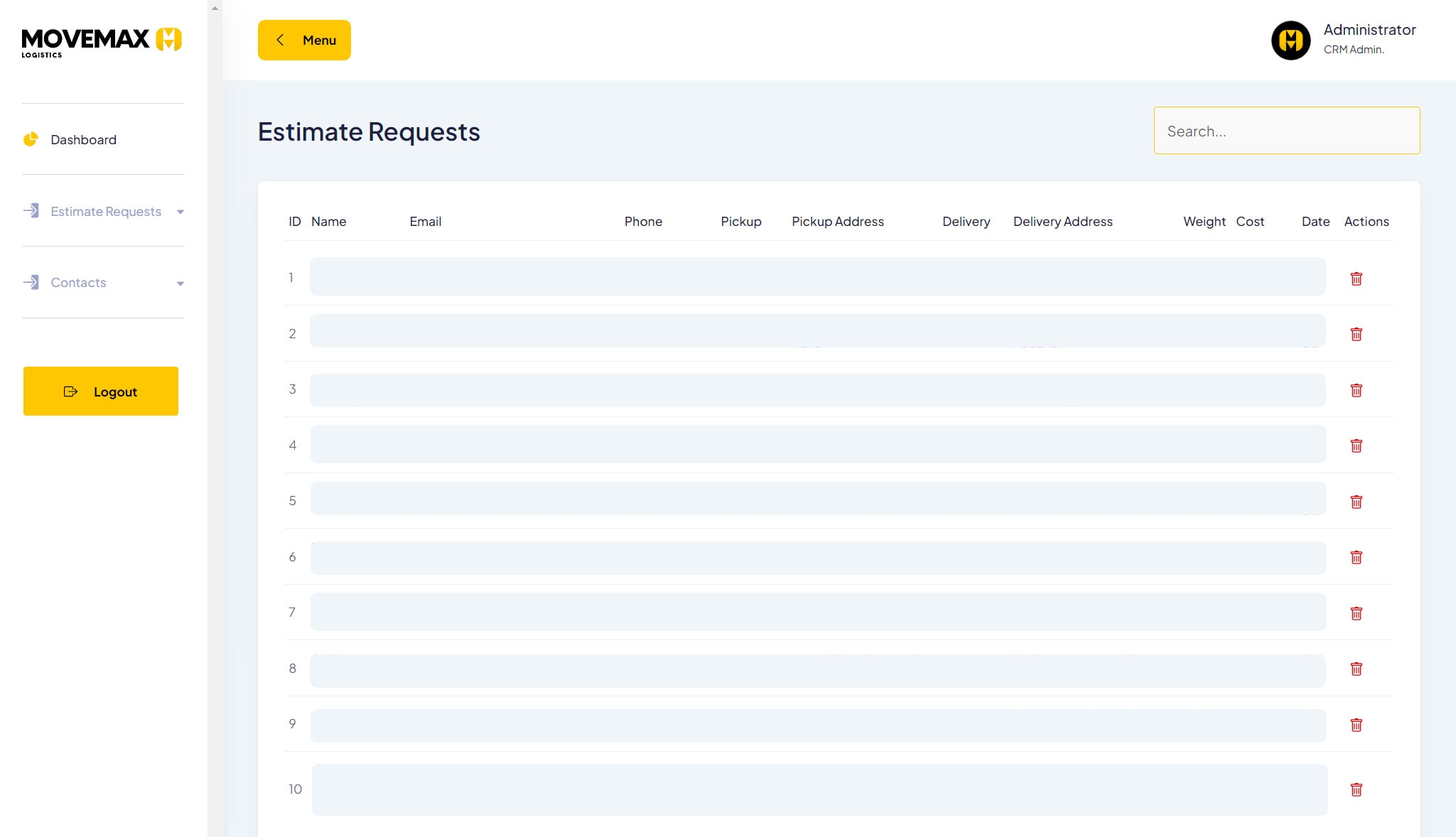Image resolution: width=1456 pixels, height=837 pixels.
Task: Delete estimate request row 8
Action: point(1356,669)
